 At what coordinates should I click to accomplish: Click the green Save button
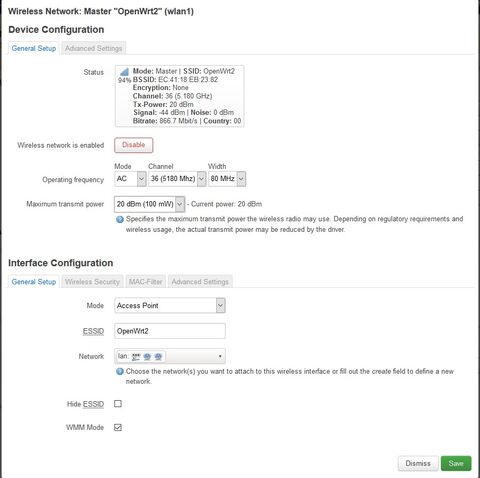click(456, 463)
